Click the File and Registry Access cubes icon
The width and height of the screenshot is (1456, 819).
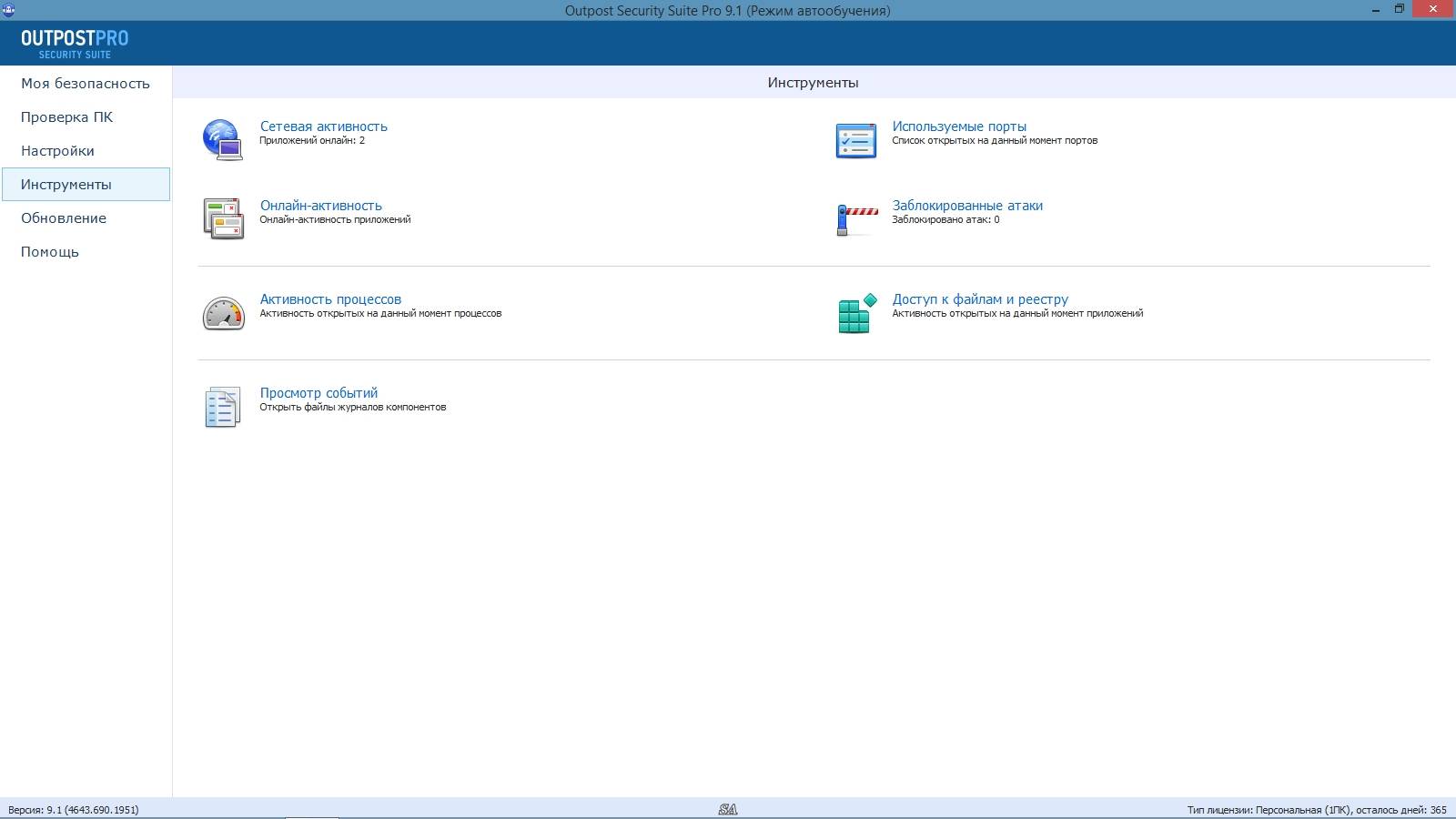point(856,313)
